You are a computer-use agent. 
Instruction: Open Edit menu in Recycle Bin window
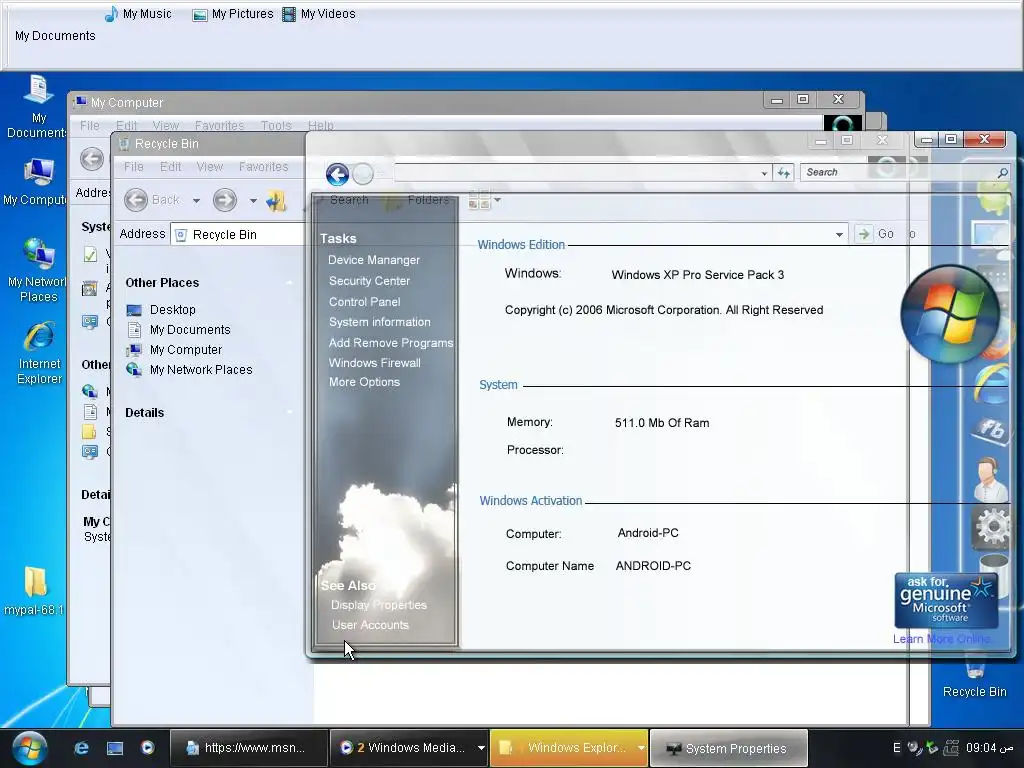tap(170, 167)
